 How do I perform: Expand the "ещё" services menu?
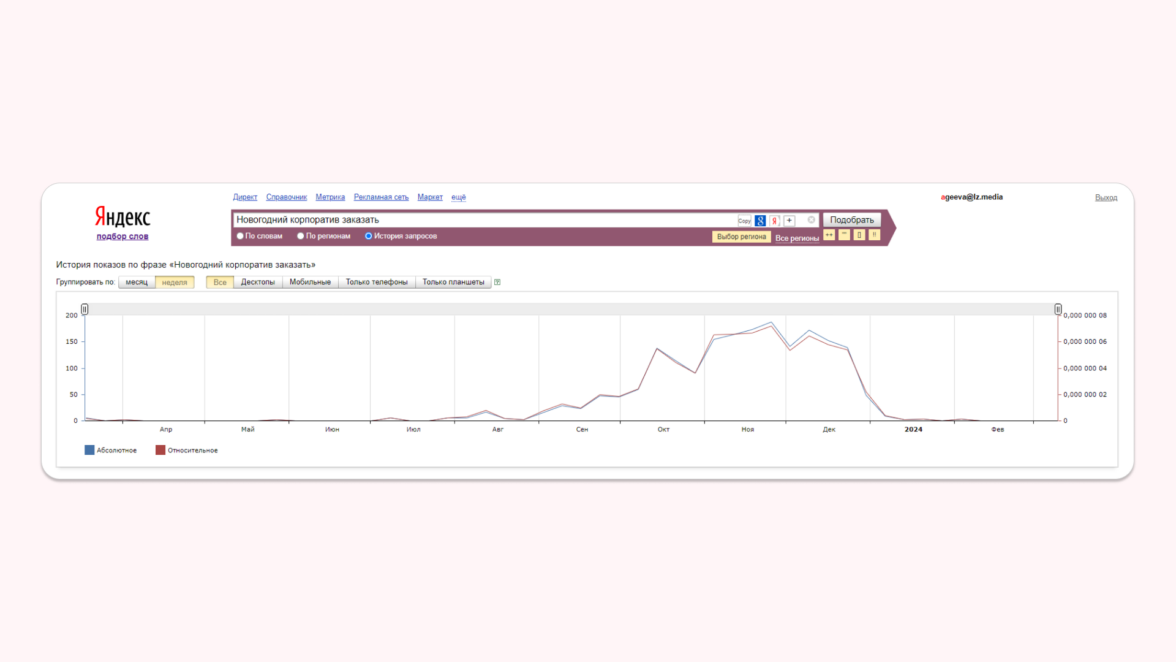(458, 197)
